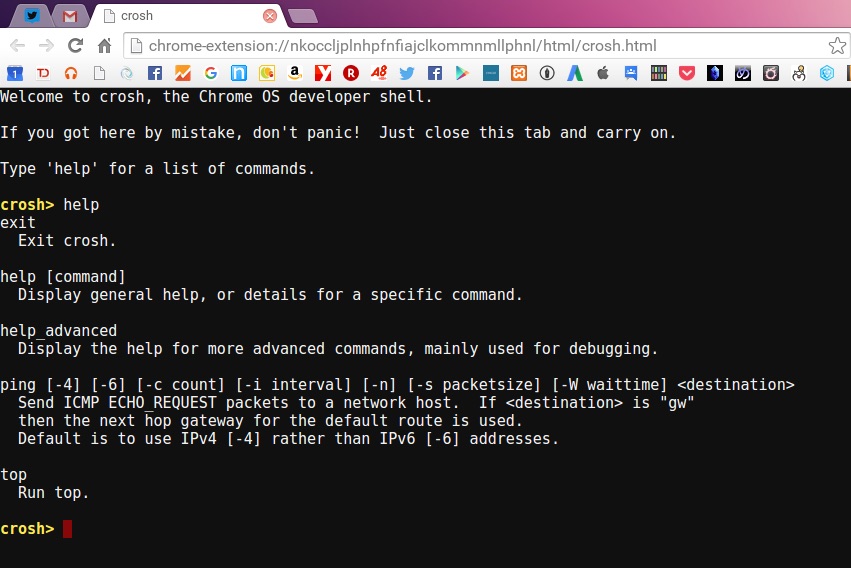Open the Final Fantasy XIV meteor bookmark
The image size is (851, 568).
point(771,73)
